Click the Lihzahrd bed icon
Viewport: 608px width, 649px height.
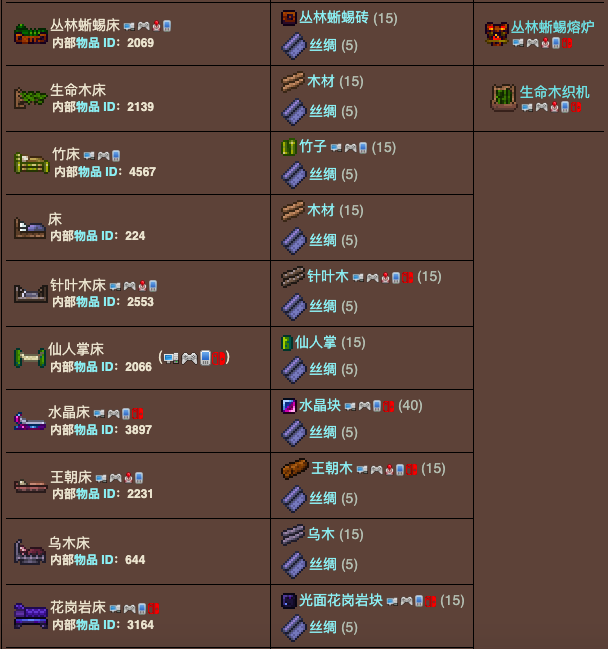[x=31, y=34]
